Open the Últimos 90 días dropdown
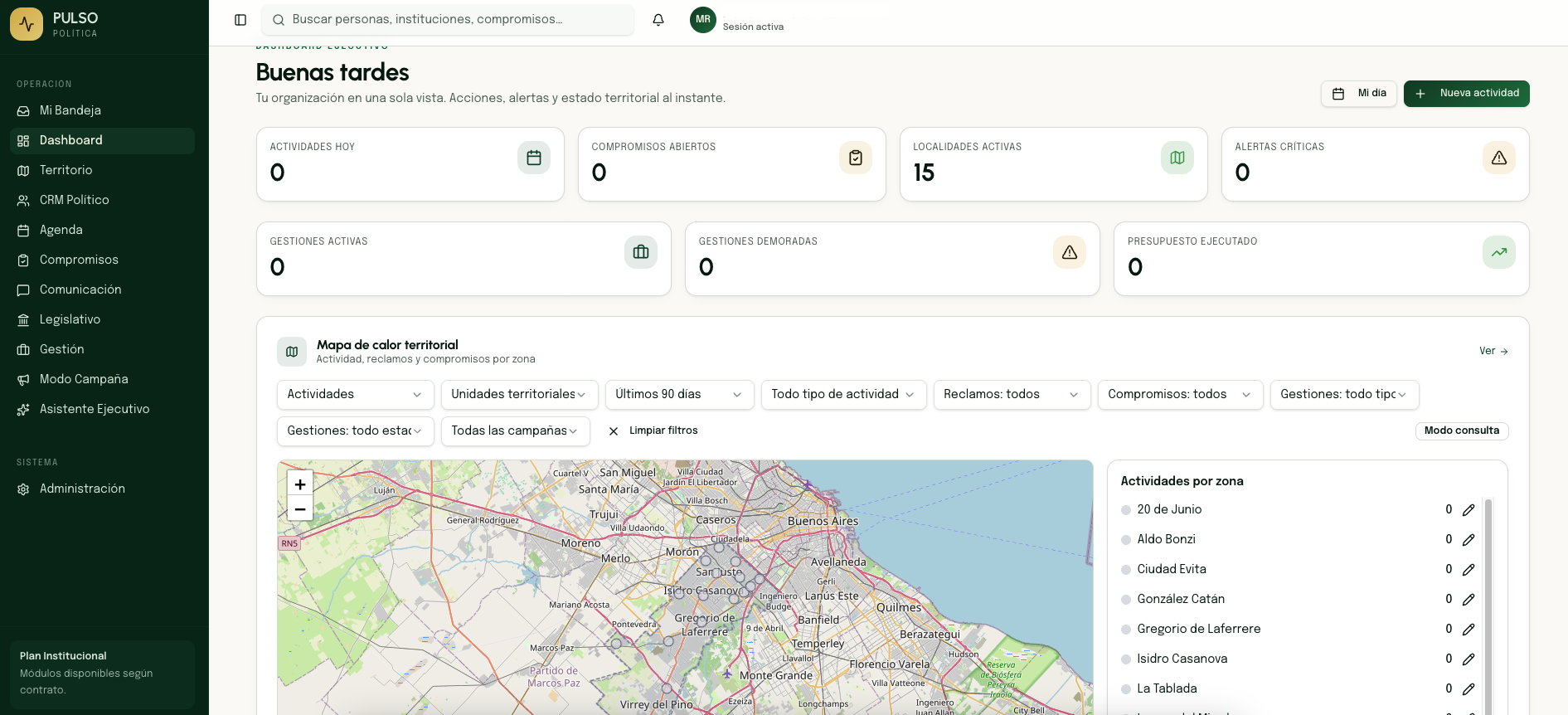This screenshot has width=1568, height=715. click(680, 395)
